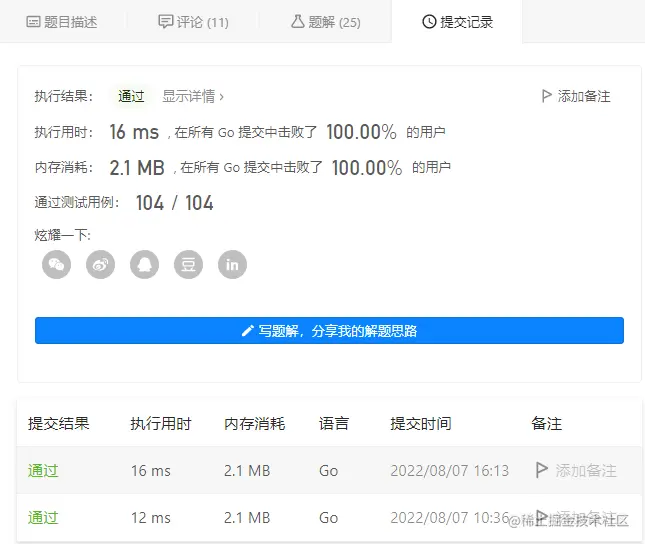Click the 语言 column header
This screenshot has height=544, width=645.
pyautogui.click(x=334, y=423)
